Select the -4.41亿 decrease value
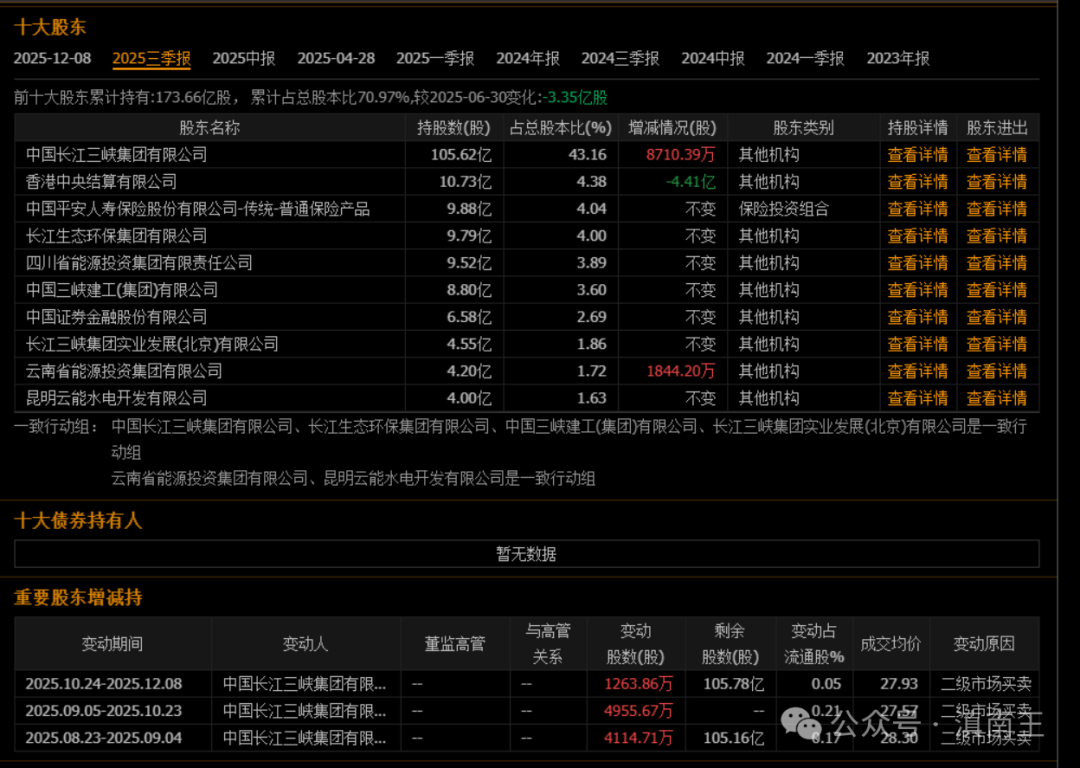The width and height of the screenshot is (1080, 768). 691,182
